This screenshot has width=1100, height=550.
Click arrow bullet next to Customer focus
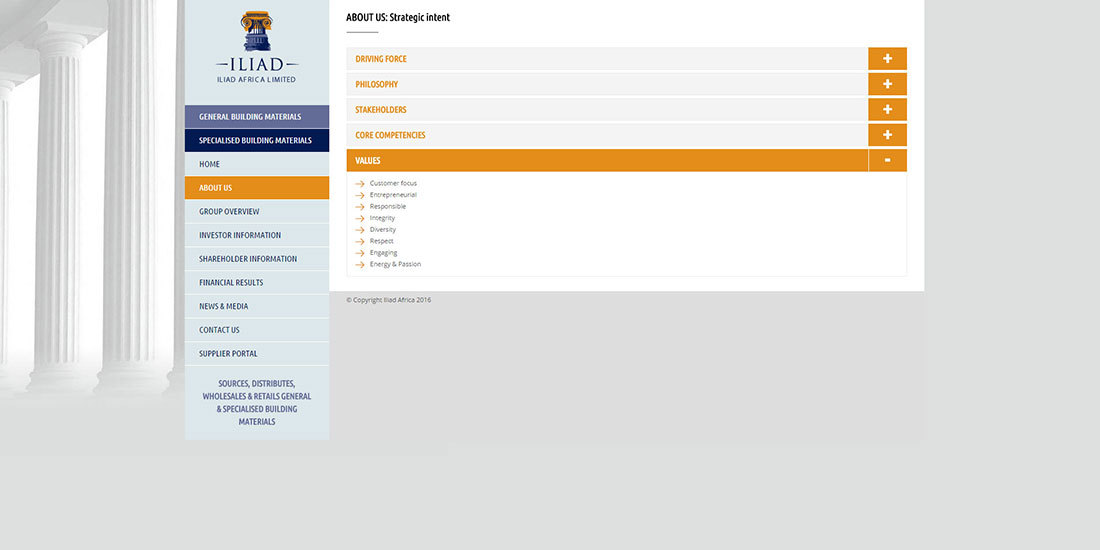tap(360, 184)
